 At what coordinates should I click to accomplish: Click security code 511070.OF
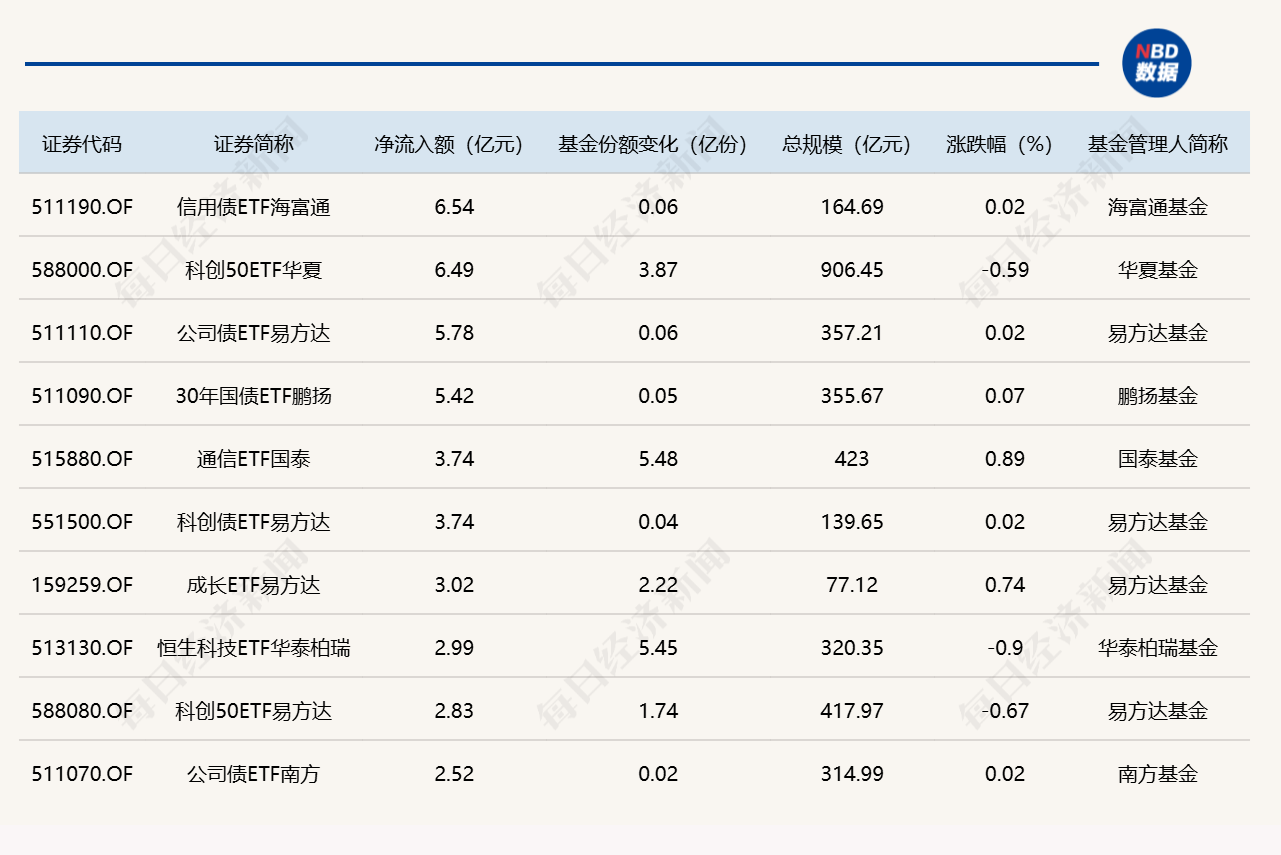tap(82, 774)
